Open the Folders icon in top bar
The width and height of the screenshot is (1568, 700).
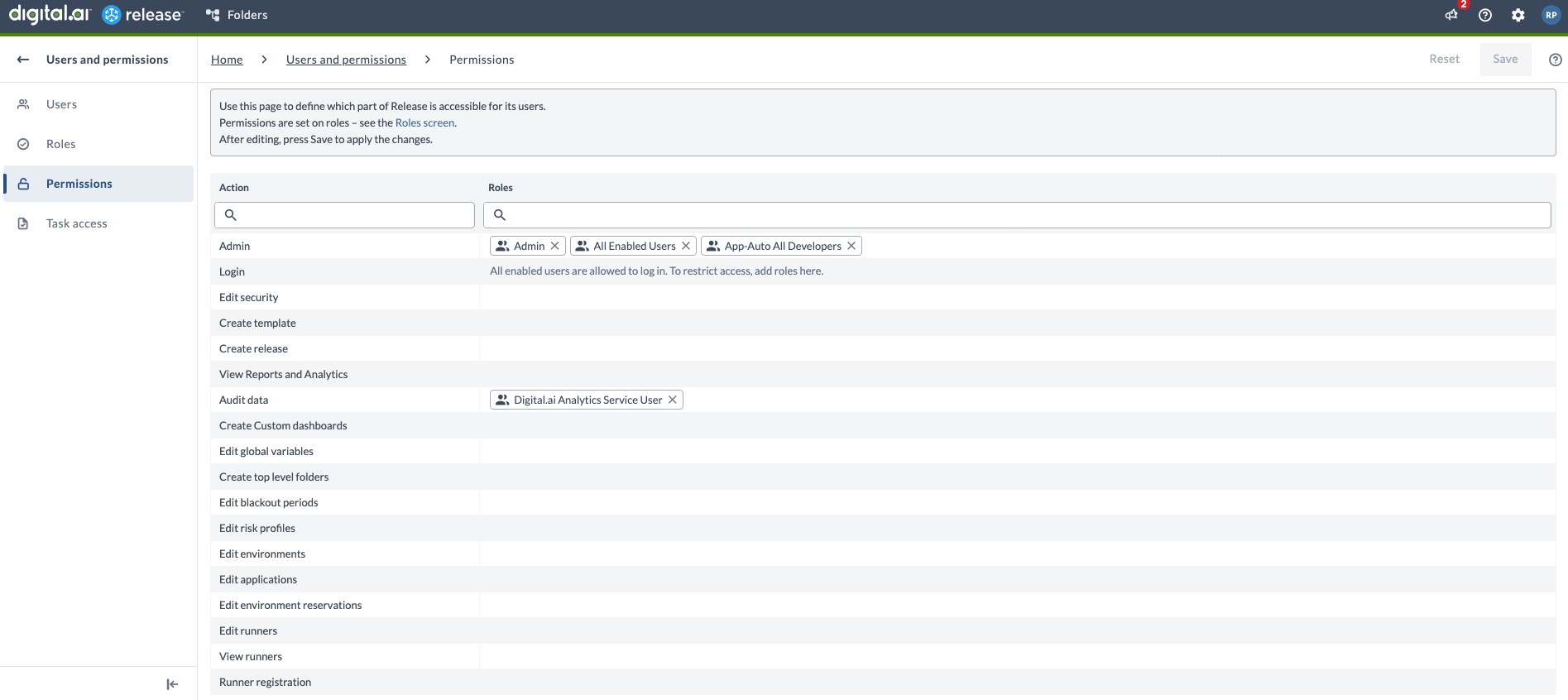pyautogui.click(x=213, y=15)
